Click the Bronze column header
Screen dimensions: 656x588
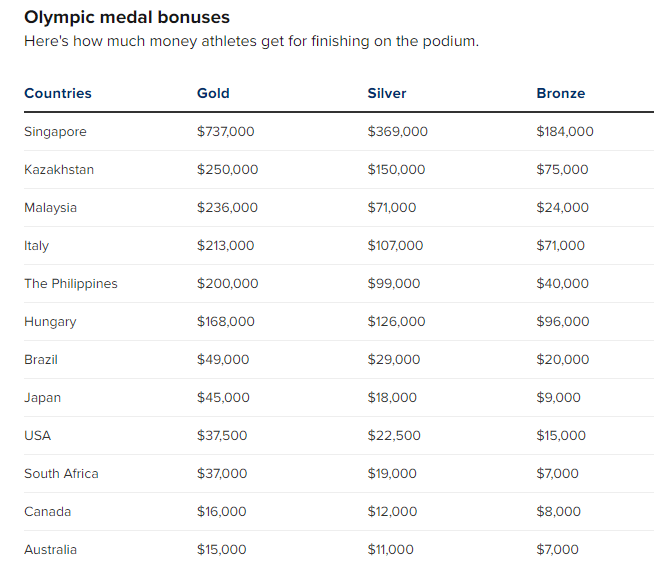click(x=561, y=93)
